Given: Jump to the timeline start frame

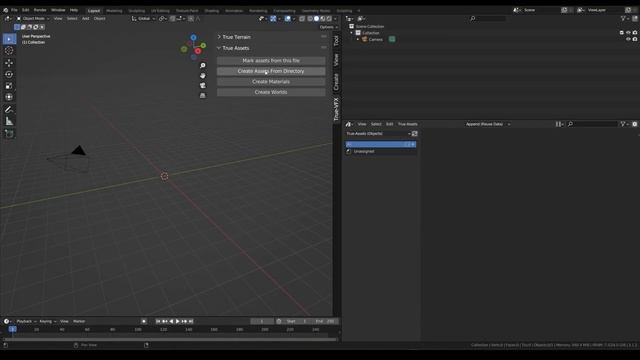Looking at the screenshot, I should click(158, 321).
